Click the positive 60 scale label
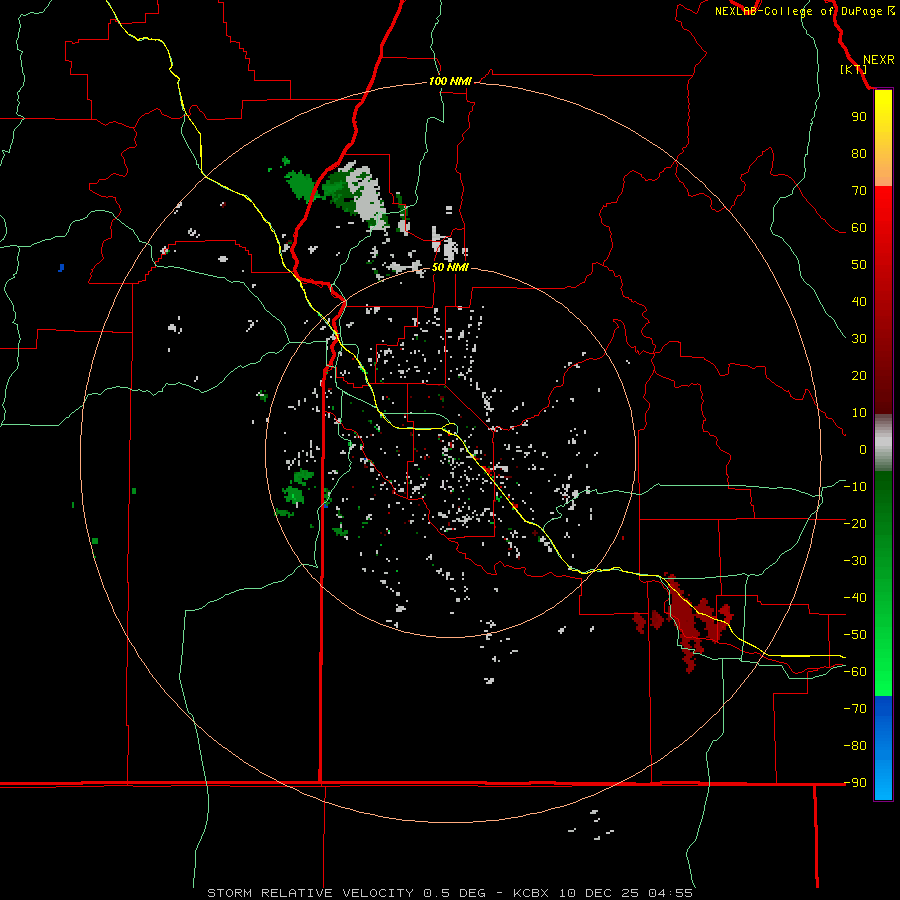The height and width of the screenshot is (900, 900). pos(859,227)
